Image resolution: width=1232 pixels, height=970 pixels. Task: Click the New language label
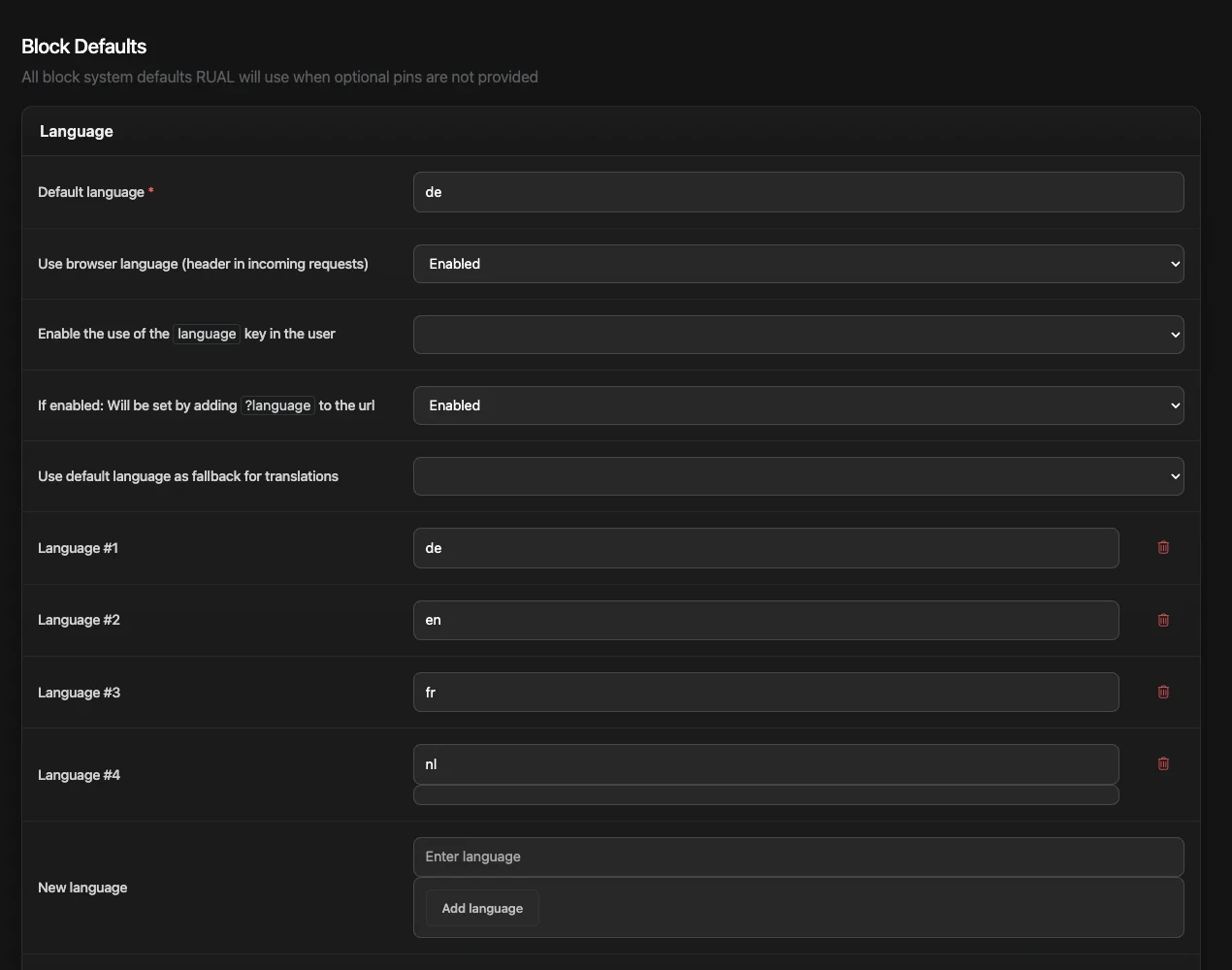tap(82, 888)
